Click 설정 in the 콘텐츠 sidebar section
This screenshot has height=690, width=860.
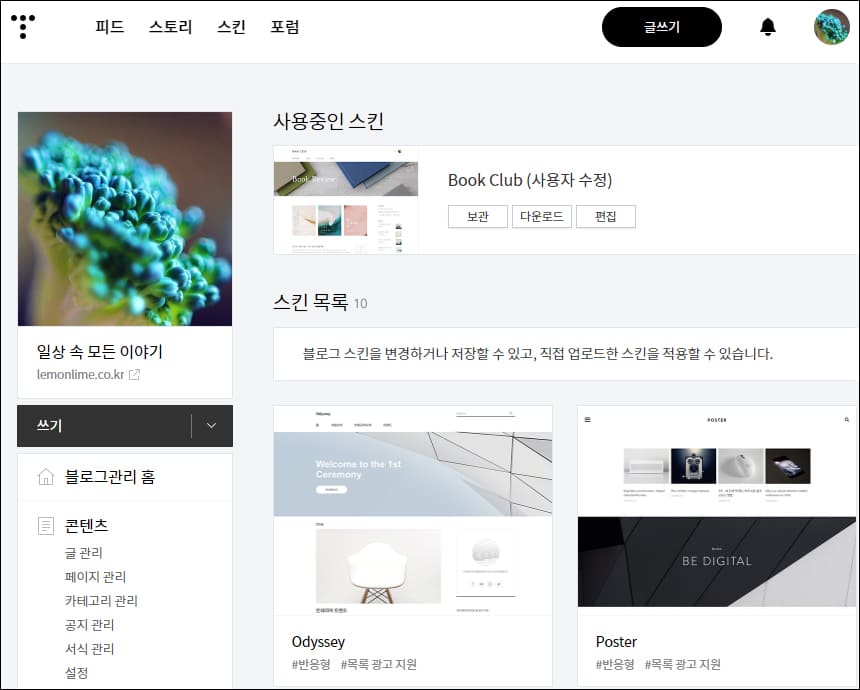coord(74,674)
